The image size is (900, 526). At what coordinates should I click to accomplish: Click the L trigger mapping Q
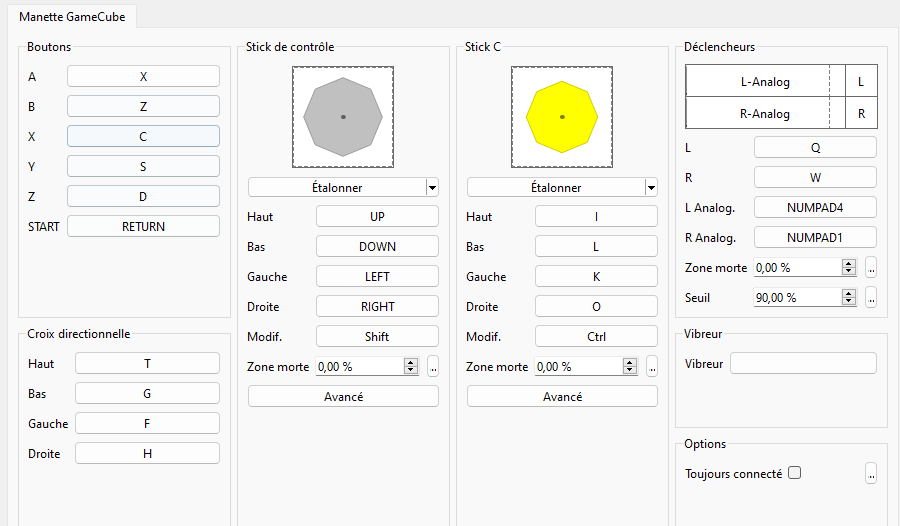coord(815,148)
